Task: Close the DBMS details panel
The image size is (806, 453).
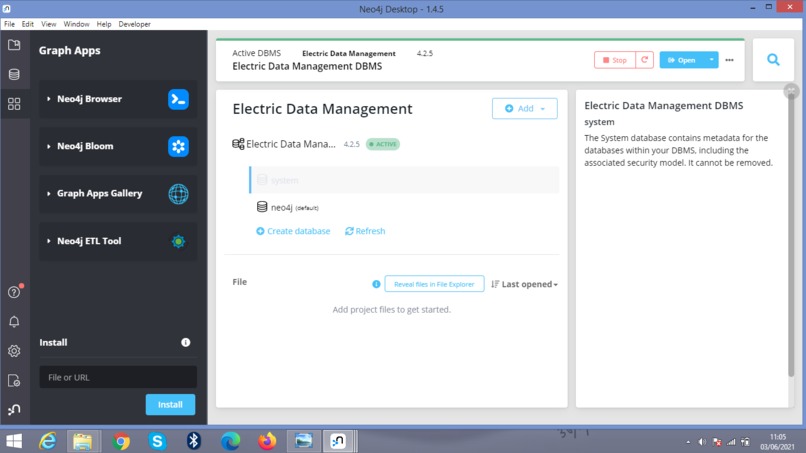Action: coord(791,91)
